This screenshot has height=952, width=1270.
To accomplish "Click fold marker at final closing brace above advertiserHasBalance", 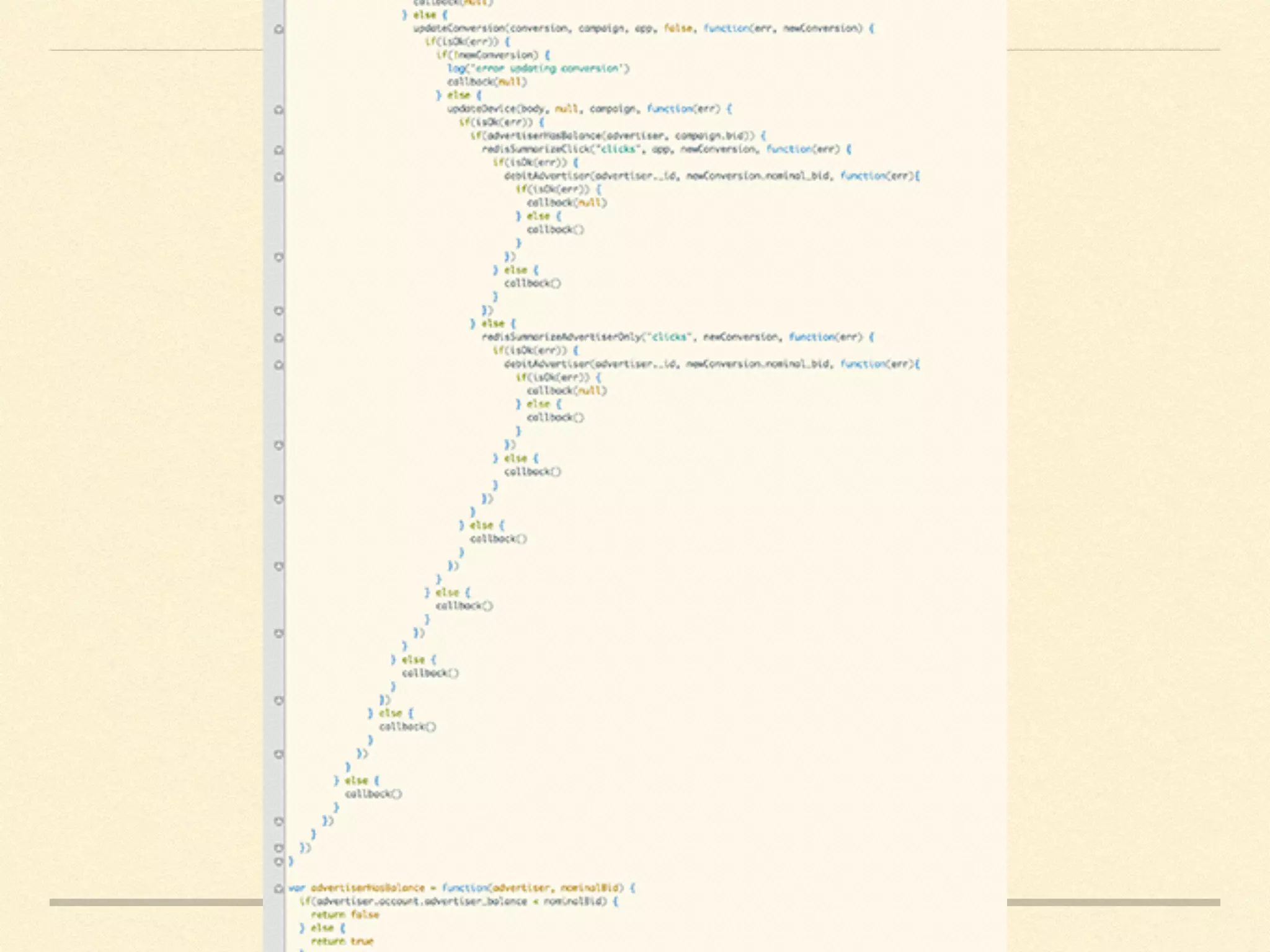I will tap(279, 862).
